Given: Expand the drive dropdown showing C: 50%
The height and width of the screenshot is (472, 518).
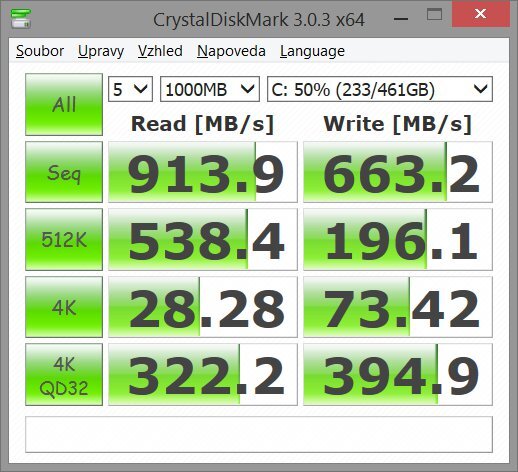Looking at the screenshot, I should point(380,89).
